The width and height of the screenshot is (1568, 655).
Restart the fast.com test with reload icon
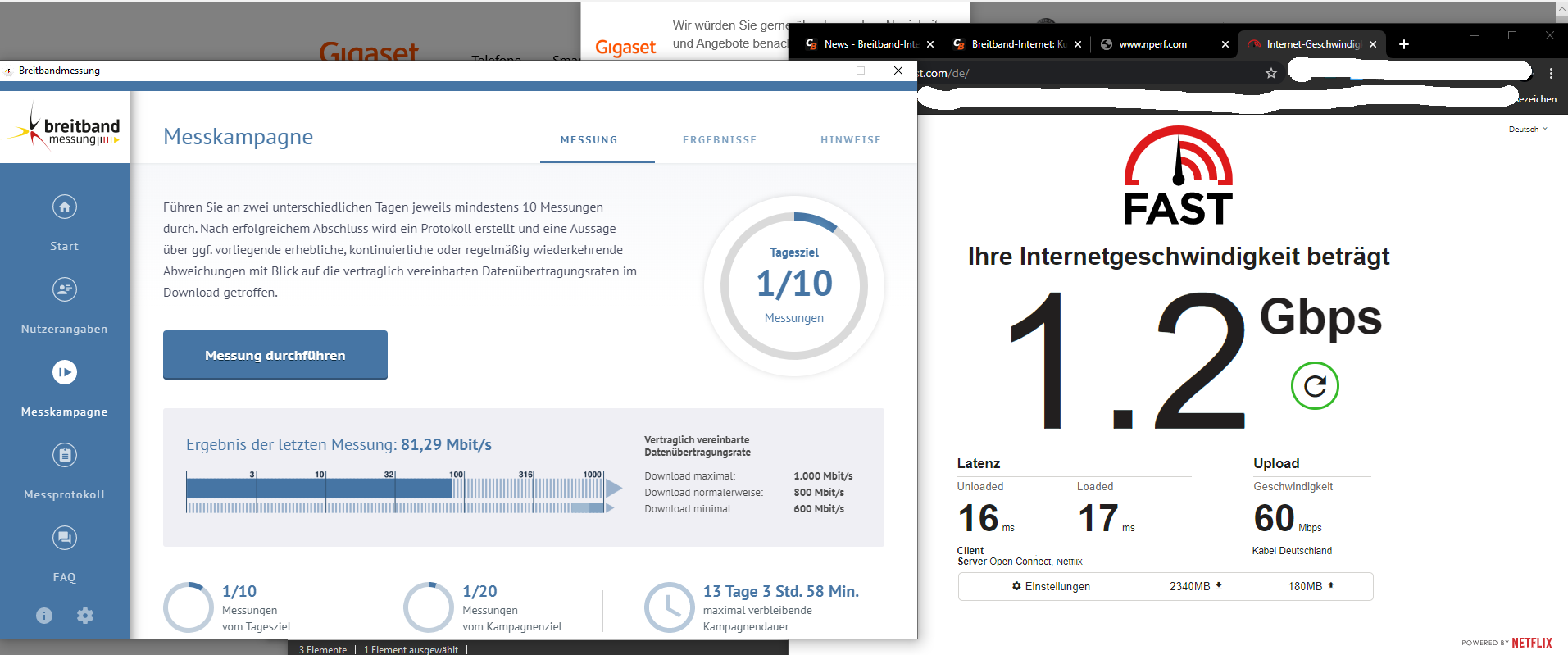coord(1315,386)
